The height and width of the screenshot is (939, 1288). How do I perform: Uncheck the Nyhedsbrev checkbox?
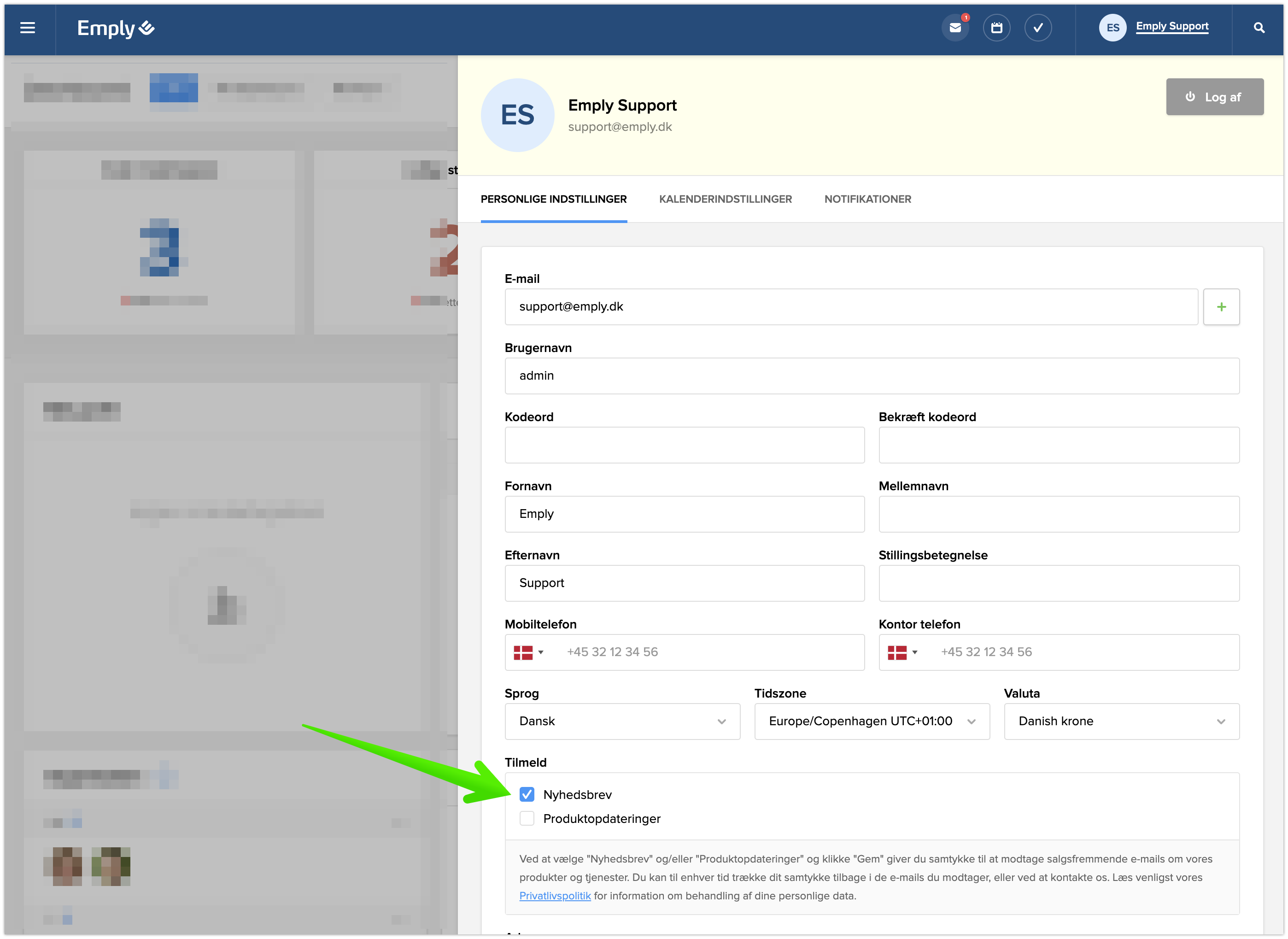[x=527, y=794]
